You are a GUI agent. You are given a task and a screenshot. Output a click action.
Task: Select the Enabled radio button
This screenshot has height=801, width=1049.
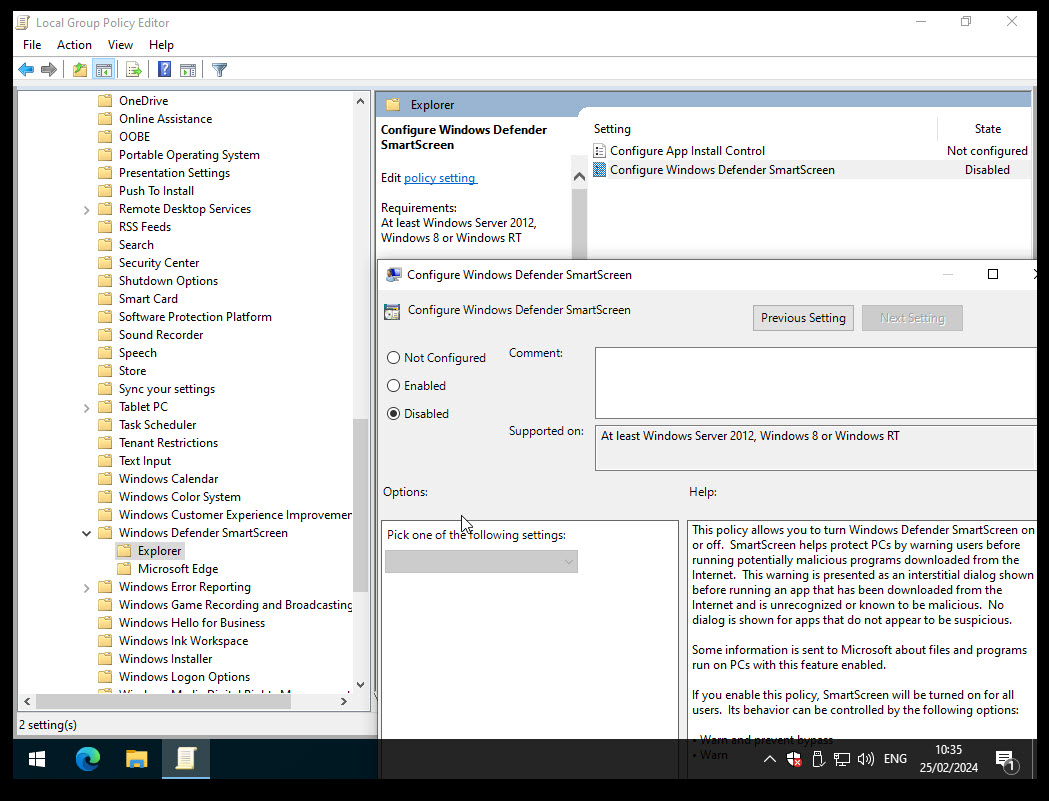[393, 385]
